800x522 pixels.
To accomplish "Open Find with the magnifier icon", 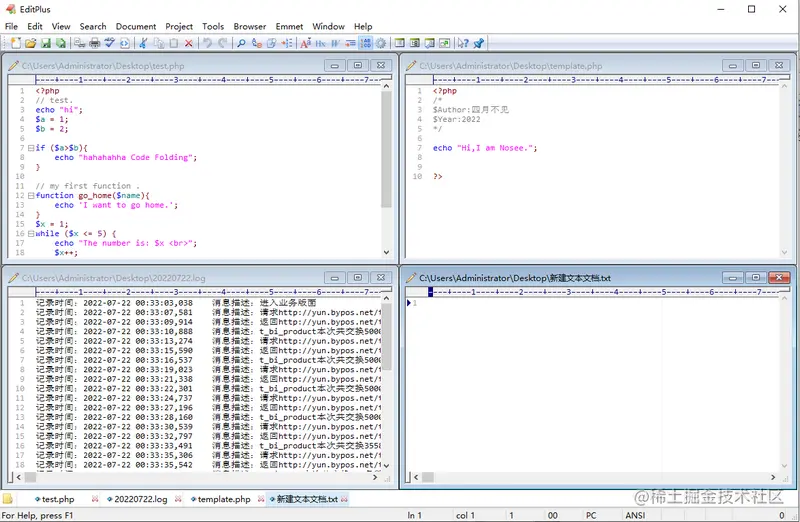I will 241,43.
